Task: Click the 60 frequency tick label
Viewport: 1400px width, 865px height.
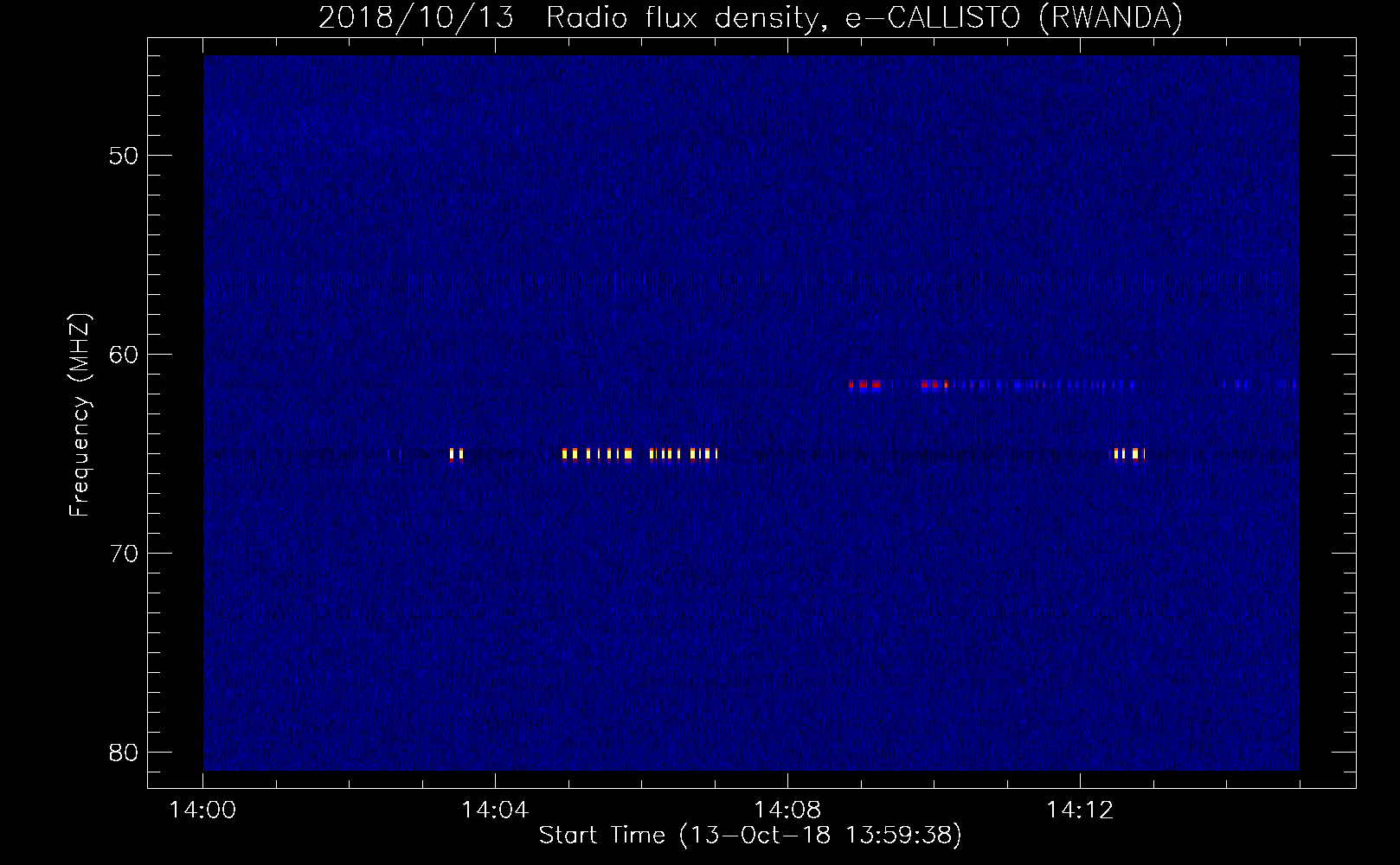Action: (125, 355)
